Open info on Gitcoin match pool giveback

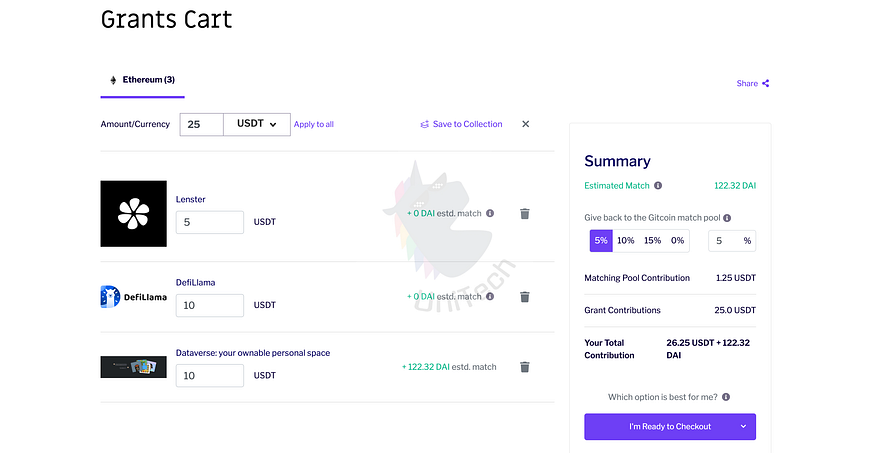(727, 218)
